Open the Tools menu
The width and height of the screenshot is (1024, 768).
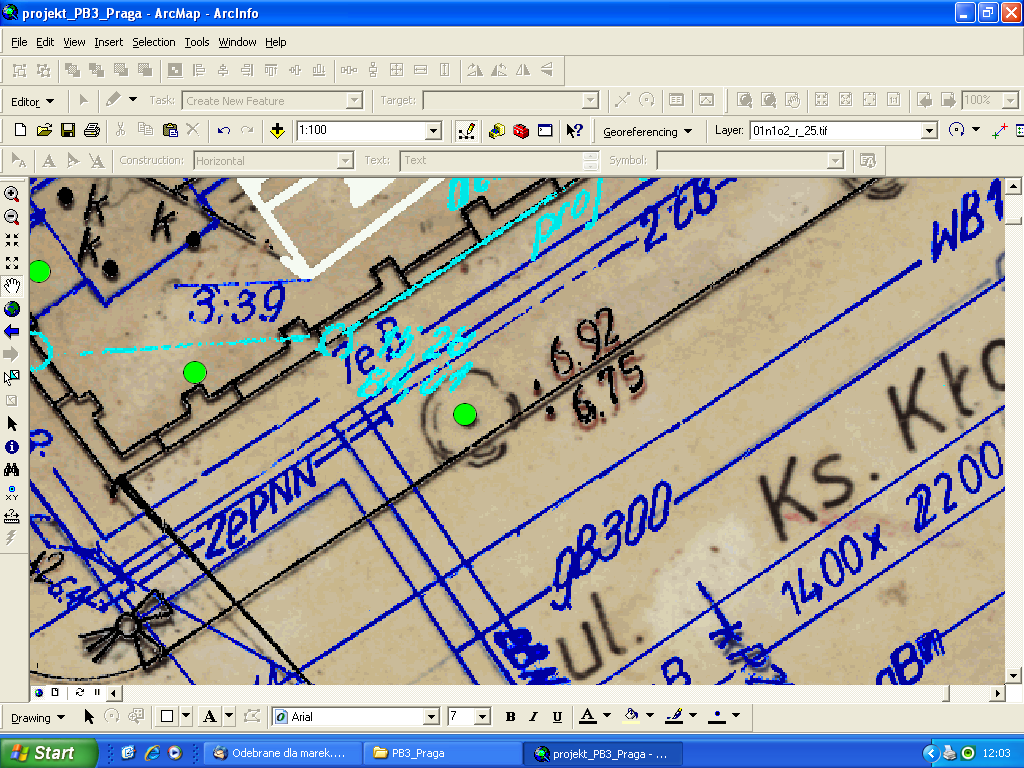[x=197, y=42]
